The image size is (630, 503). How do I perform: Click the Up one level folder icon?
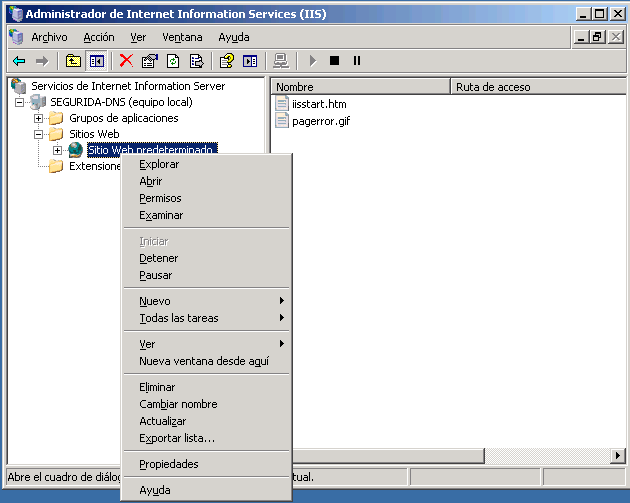(x=73, y=61)
